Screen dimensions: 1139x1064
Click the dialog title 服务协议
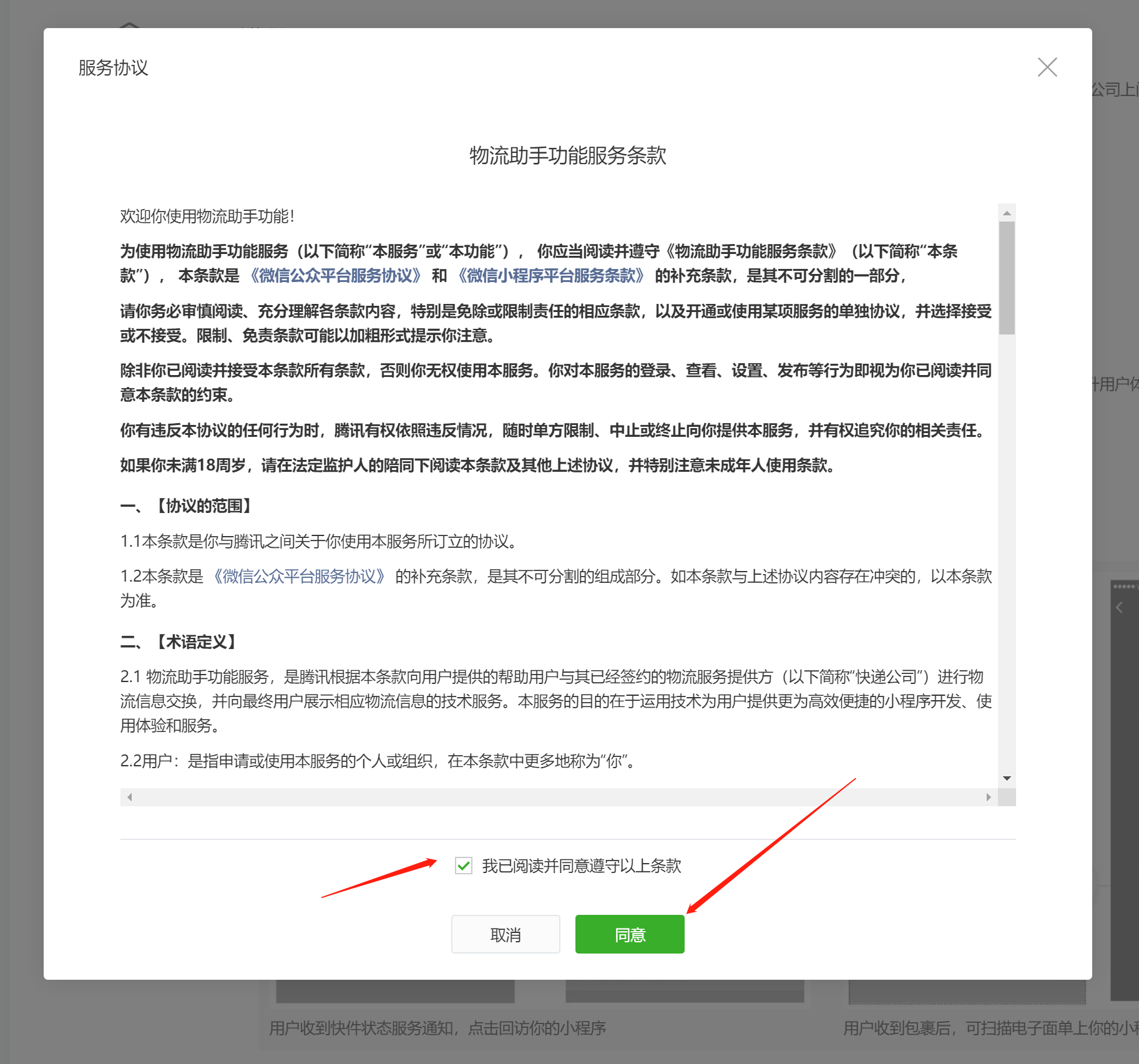[114, 67]
